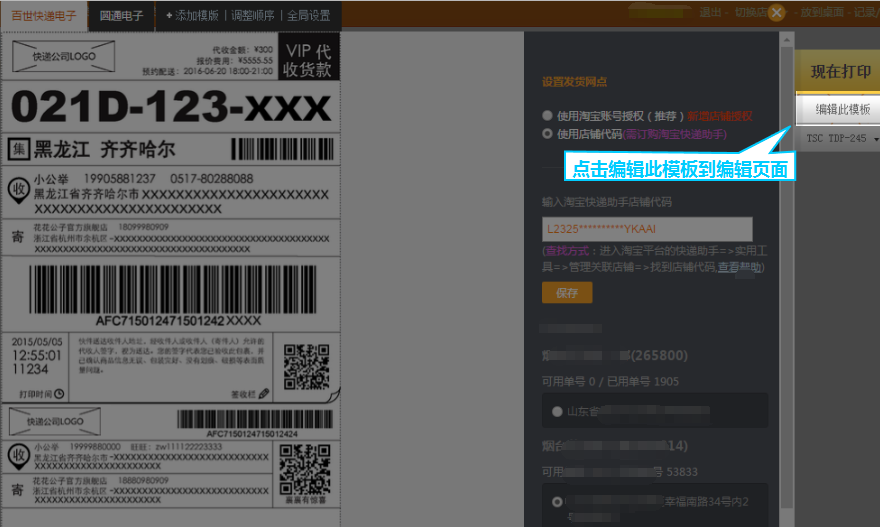The image size is (880, 527).
Task: Click the 收 recipient pin icon on top label
Action: 17,188
